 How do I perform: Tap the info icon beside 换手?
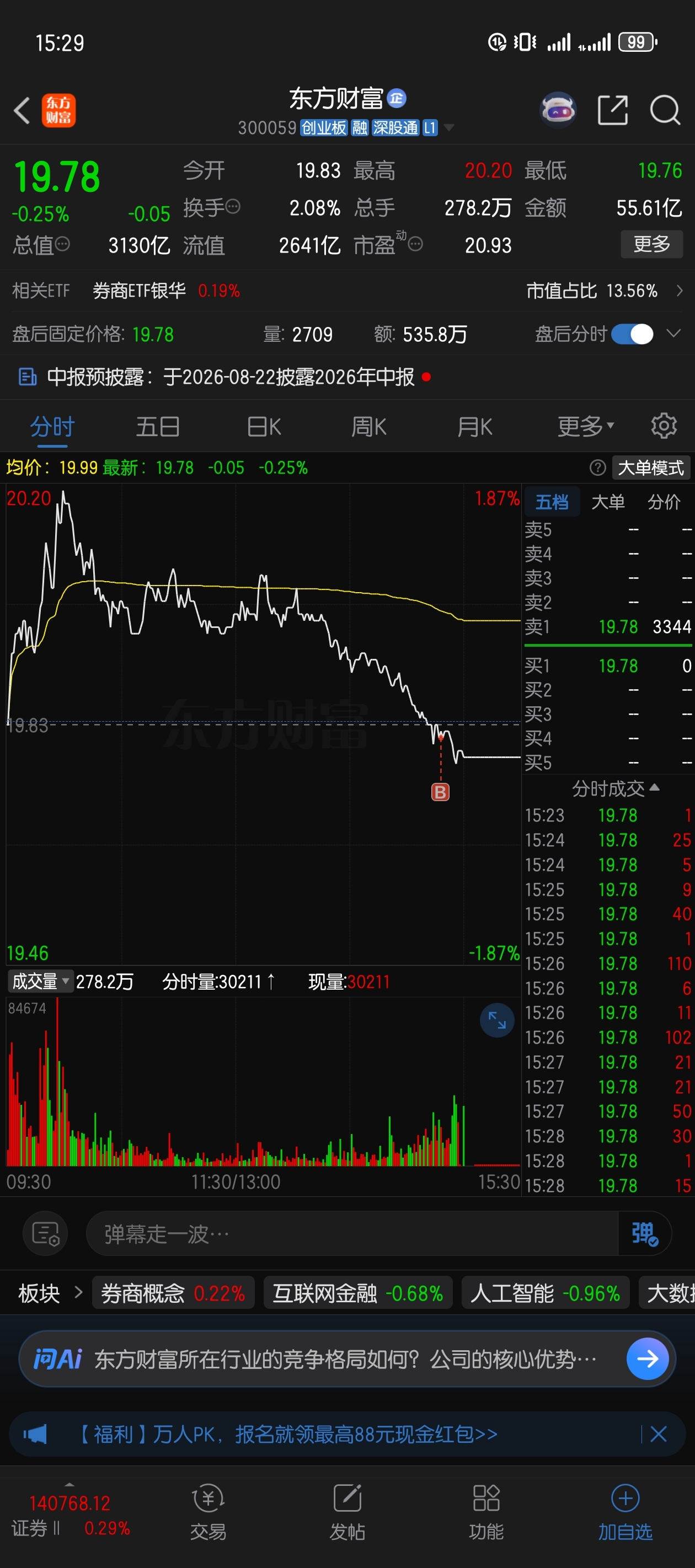(233, 206)
